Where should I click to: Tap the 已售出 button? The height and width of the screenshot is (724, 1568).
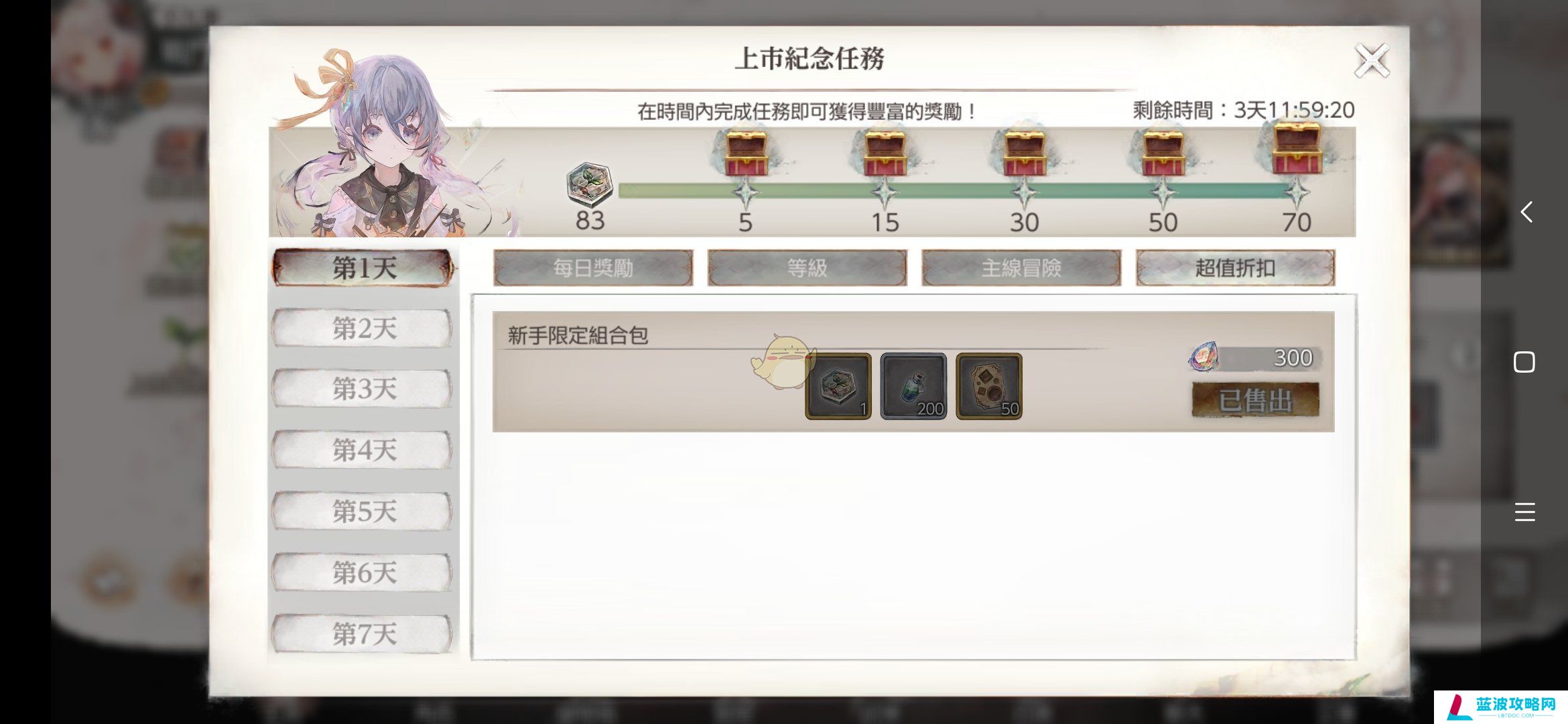[x=1255, y=401]
